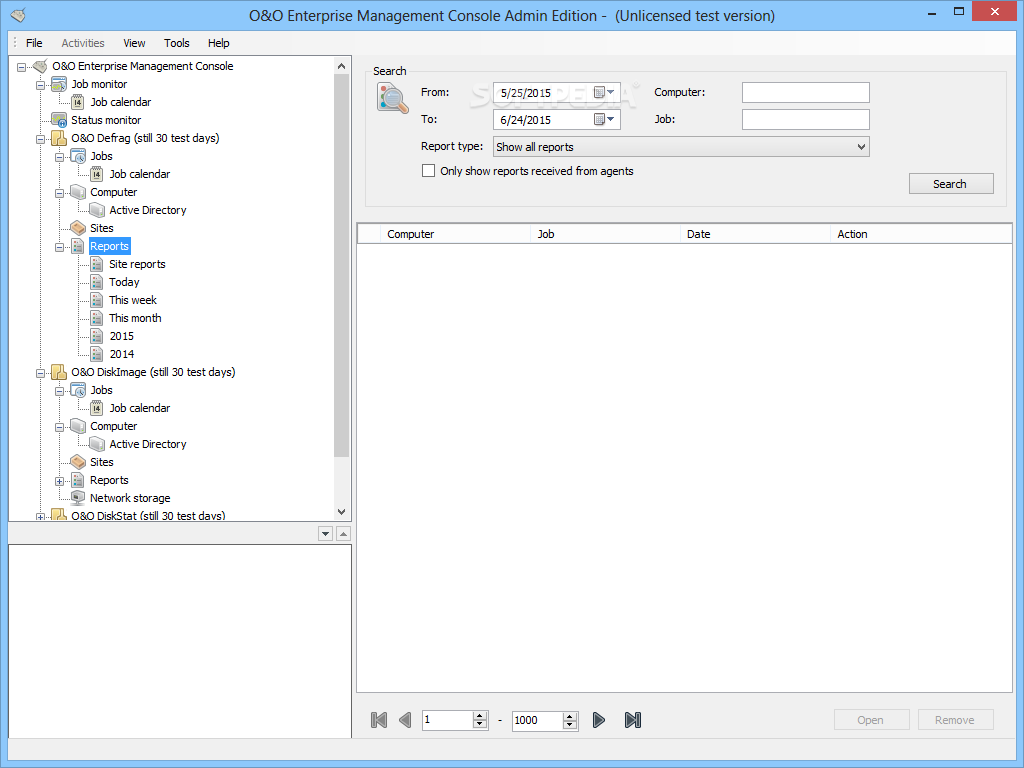Image resolution: width=1024 pixels, height=768 pixels.
Task: Click the Computer column header
Action: (456, 234)
